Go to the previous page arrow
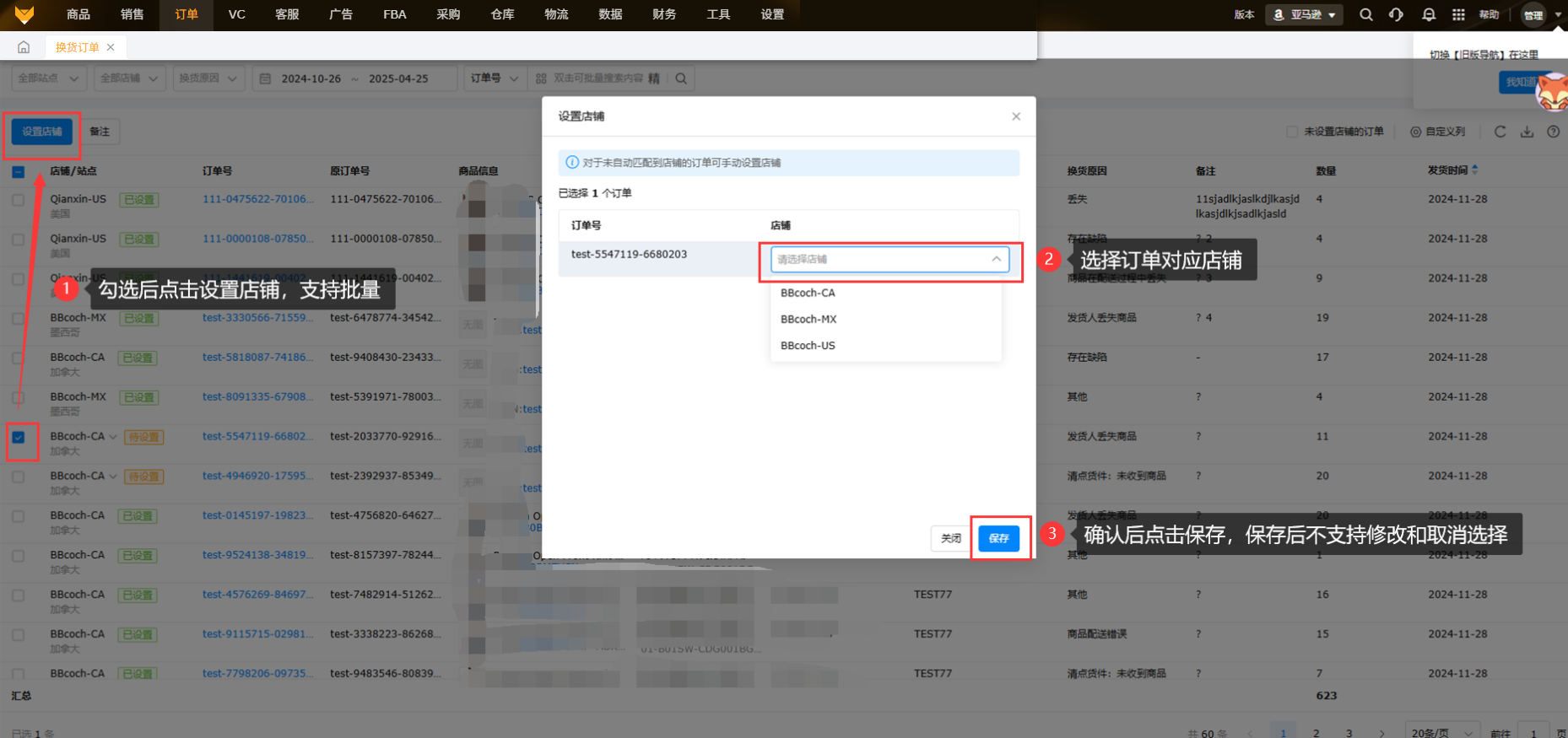 coord(1251,733)
